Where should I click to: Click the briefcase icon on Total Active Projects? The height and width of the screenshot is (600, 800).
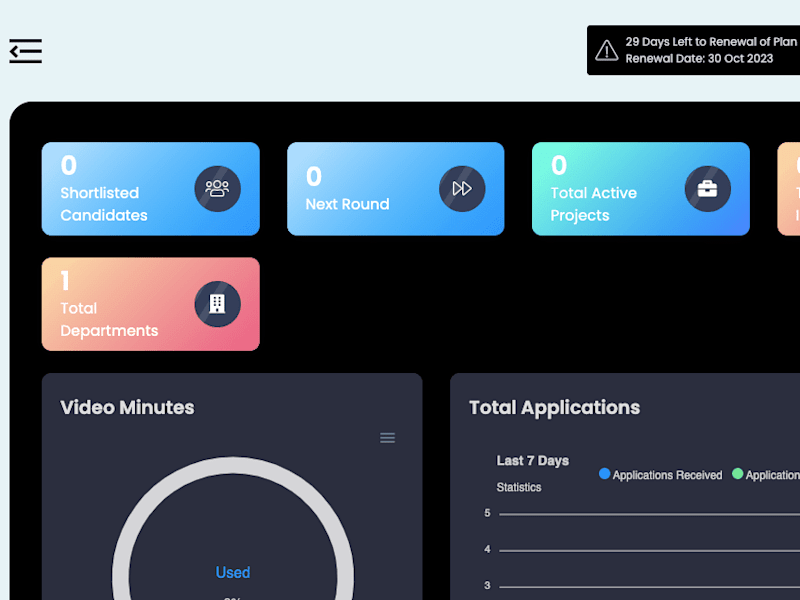tap(708, 189)
